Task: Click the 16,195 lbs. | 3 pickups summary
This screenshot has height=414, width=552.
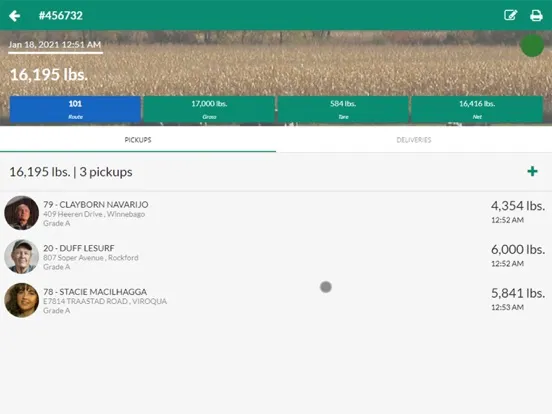Action: [x=71, y=172]
